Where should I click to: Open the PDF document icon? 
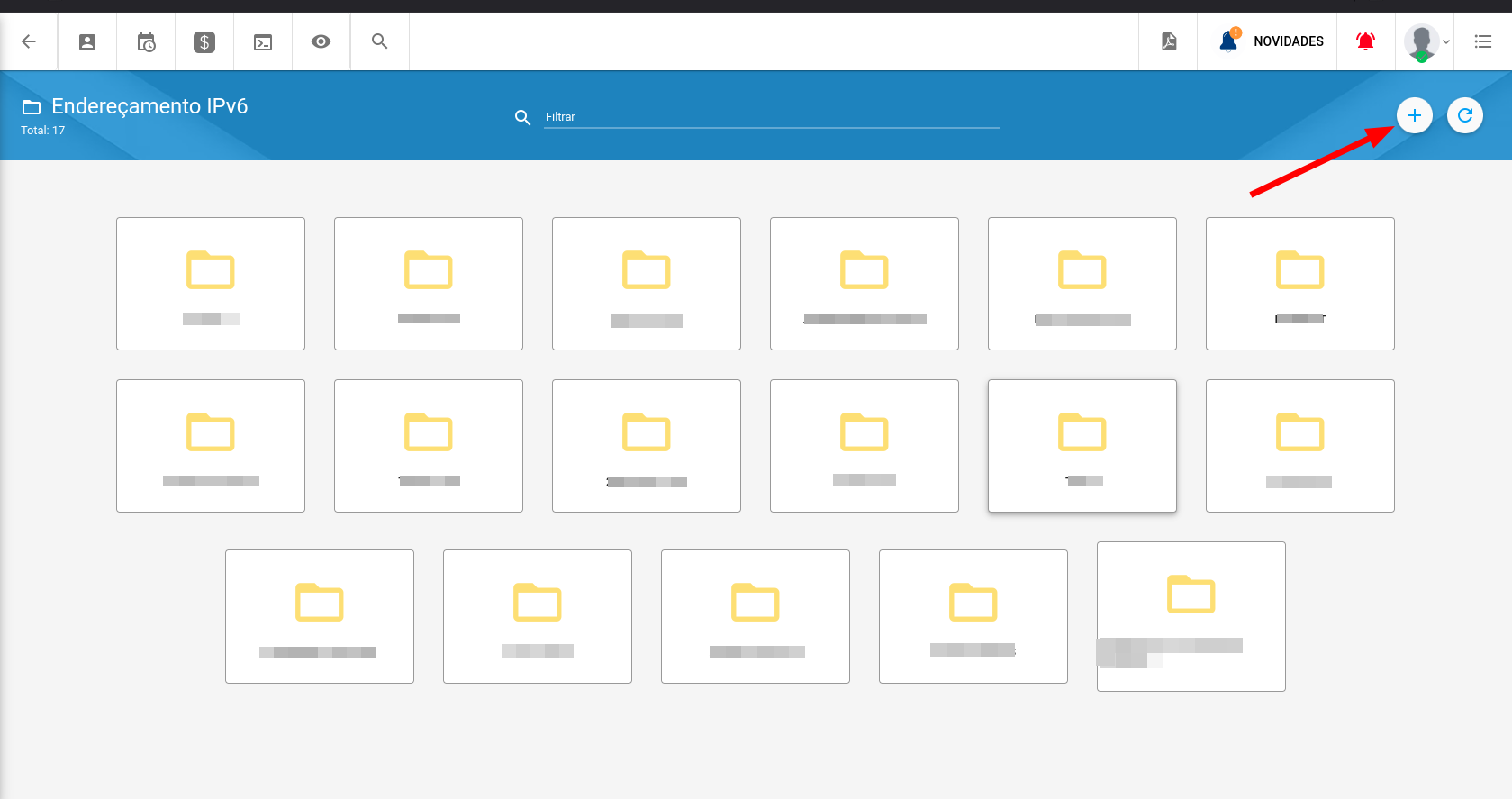pyautogui.click(x=1169, y=41)
